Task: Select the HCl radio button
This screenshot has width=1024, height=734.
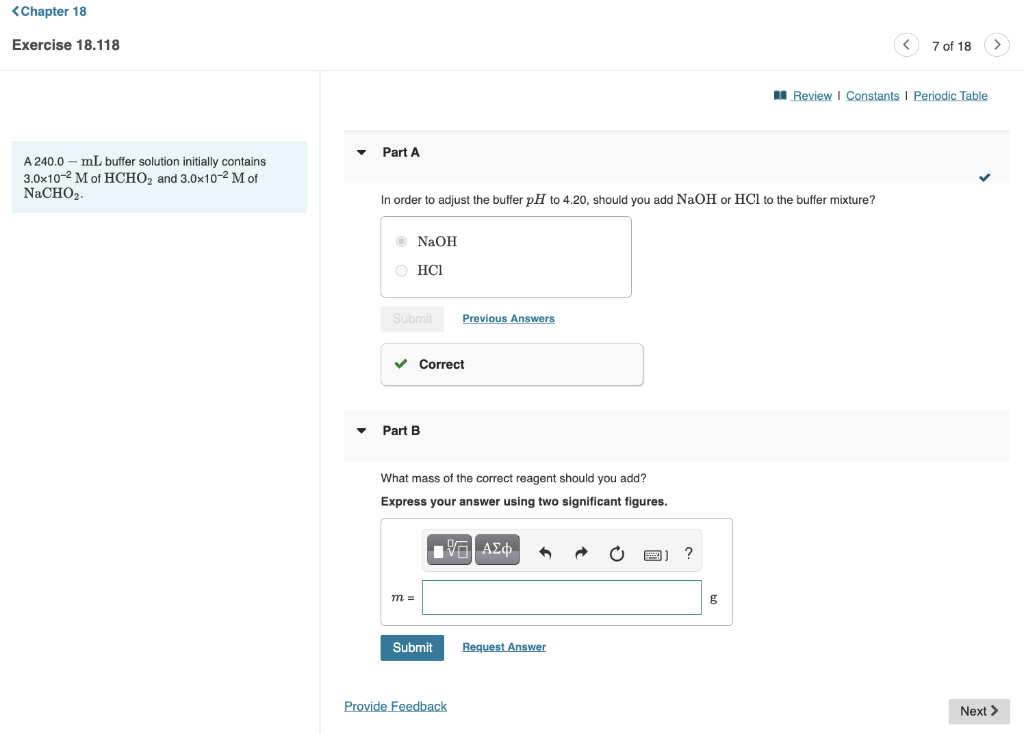Action: tap(401, 270)
